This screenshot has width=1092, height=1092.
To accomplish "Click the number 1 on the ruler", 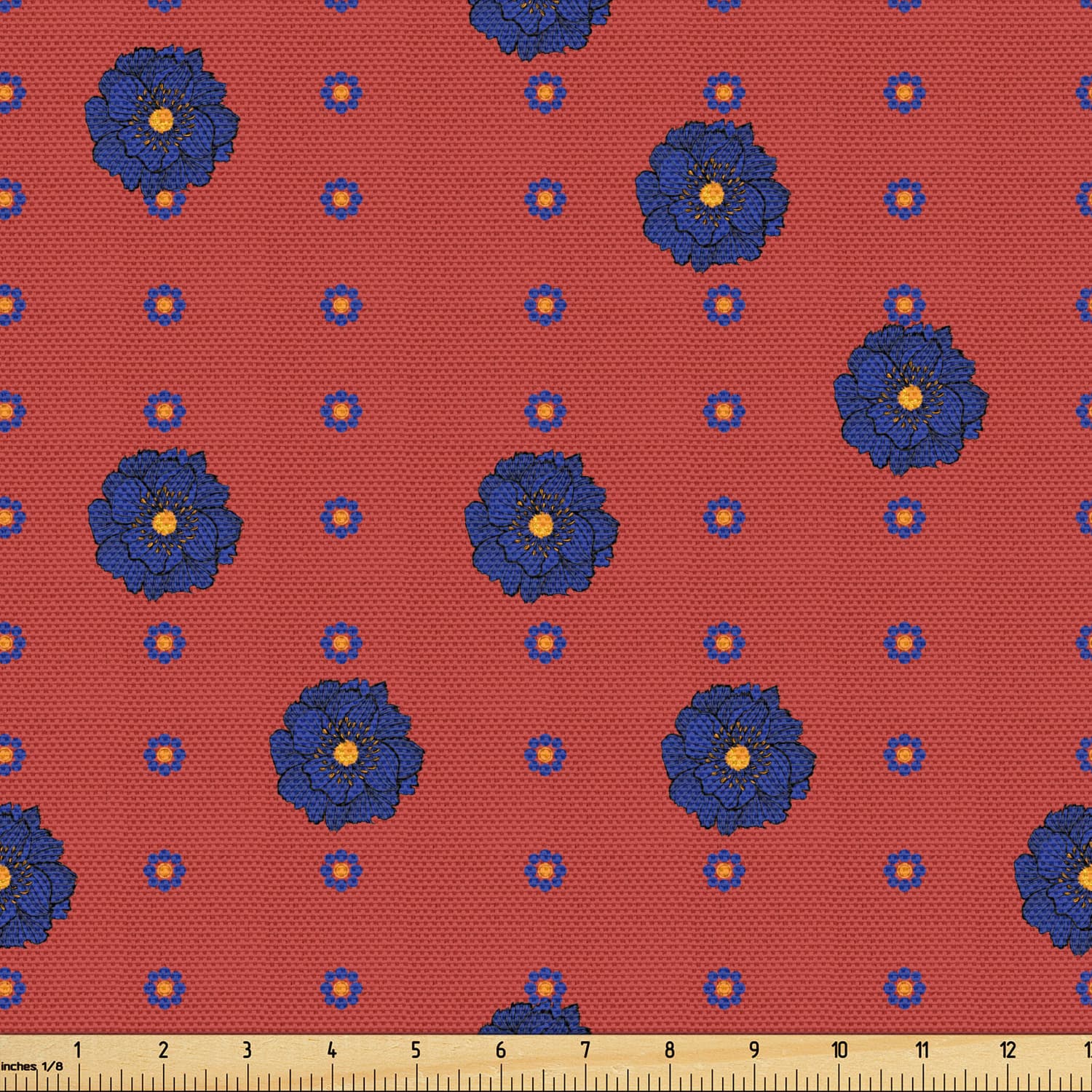I will (78, 1050).
